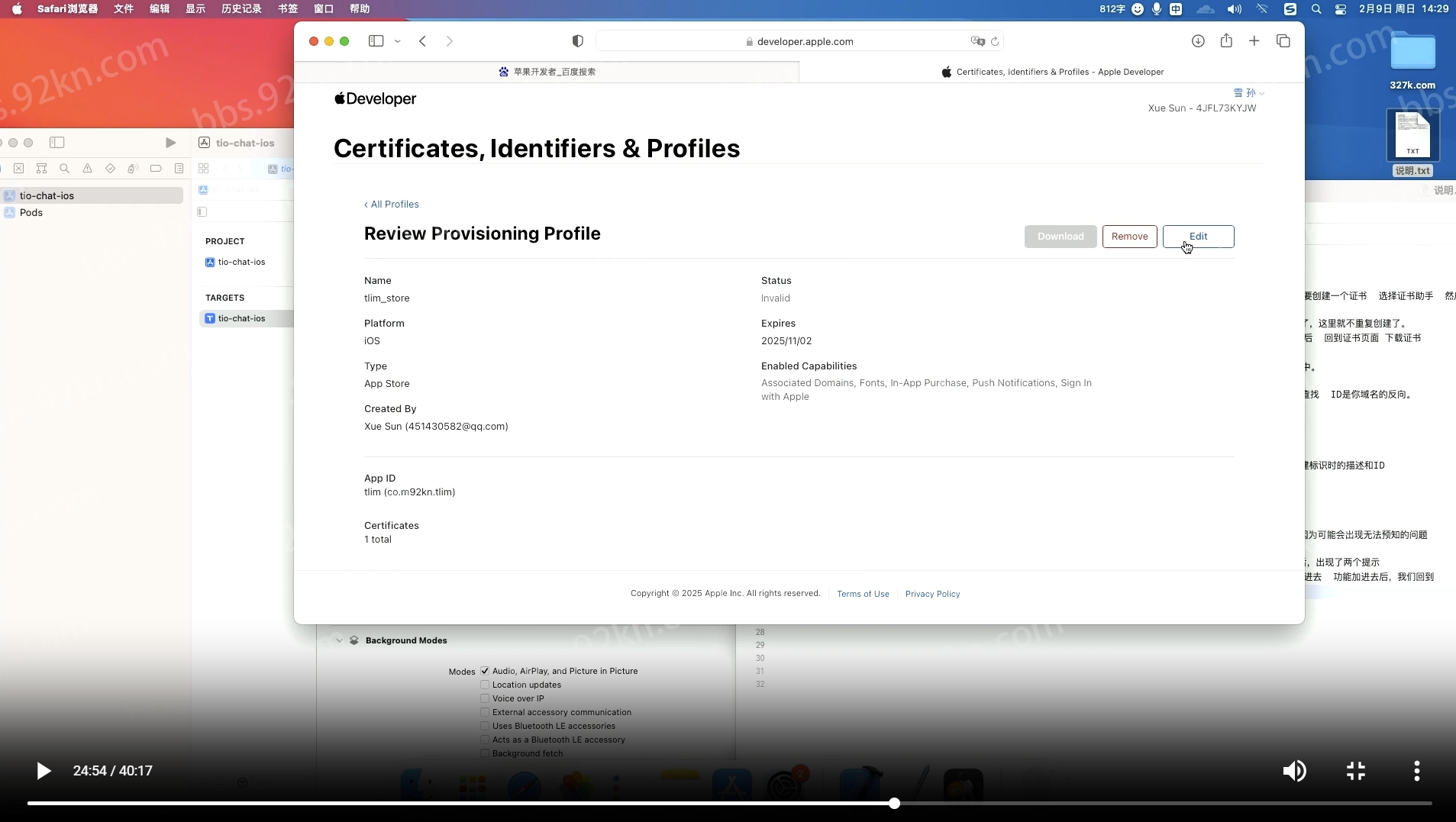Open a new tab with the plus icon

pyautogui.click(x=1254, y=41)
